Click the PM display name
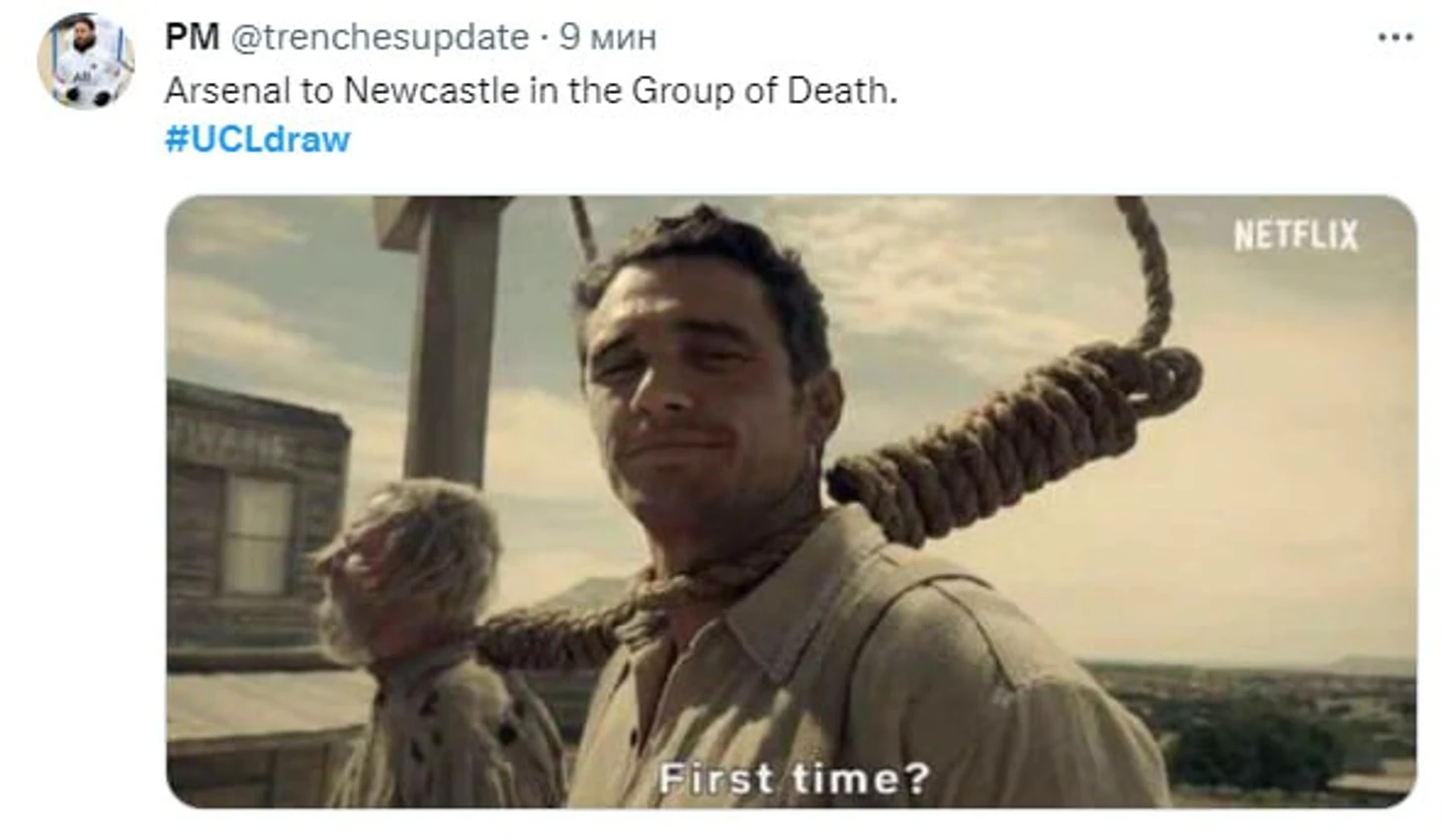The height and width of the screenshot is (840, 1443). pos(192,38)
